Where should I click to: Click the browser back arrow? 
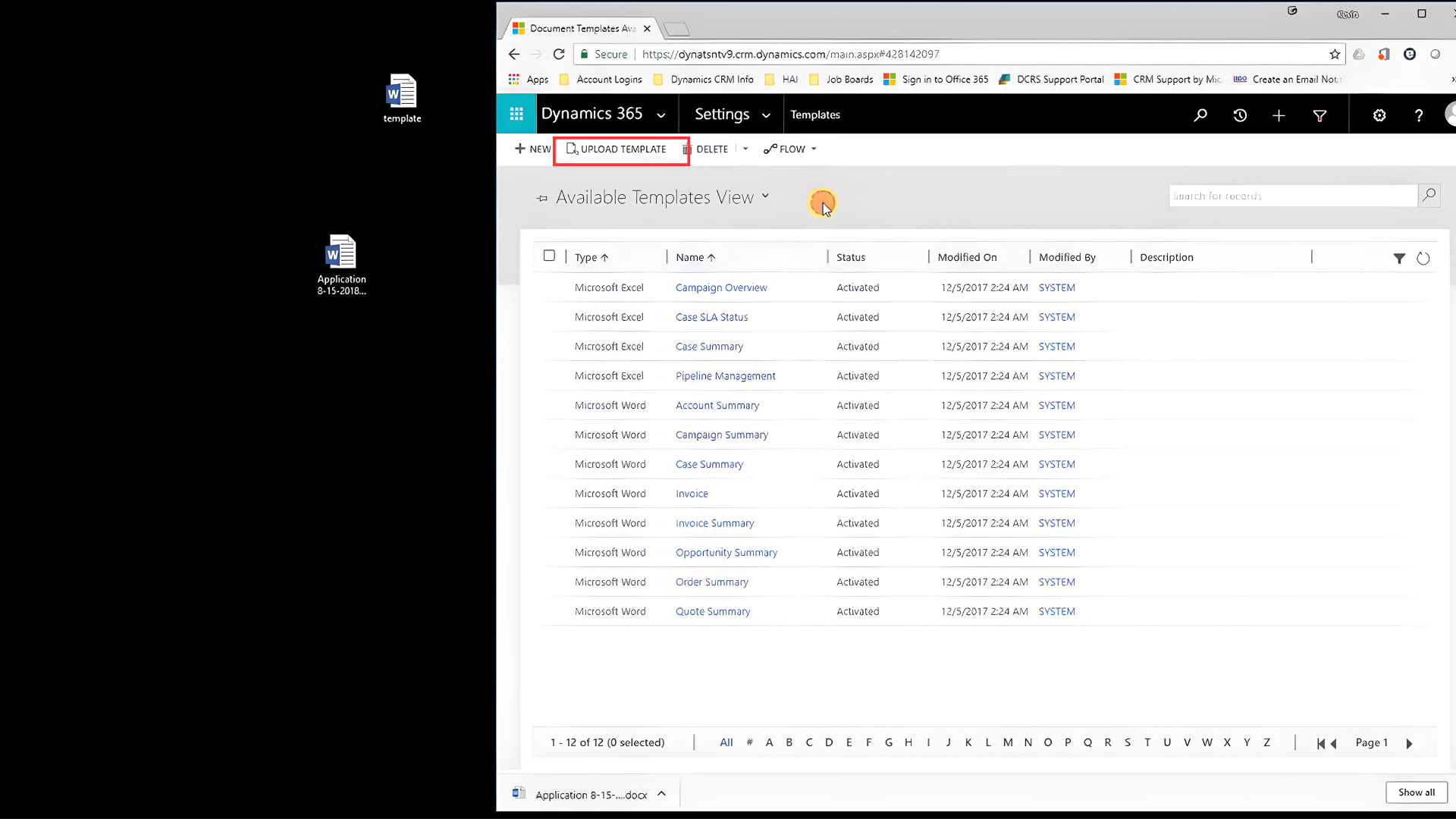[513, 54]
